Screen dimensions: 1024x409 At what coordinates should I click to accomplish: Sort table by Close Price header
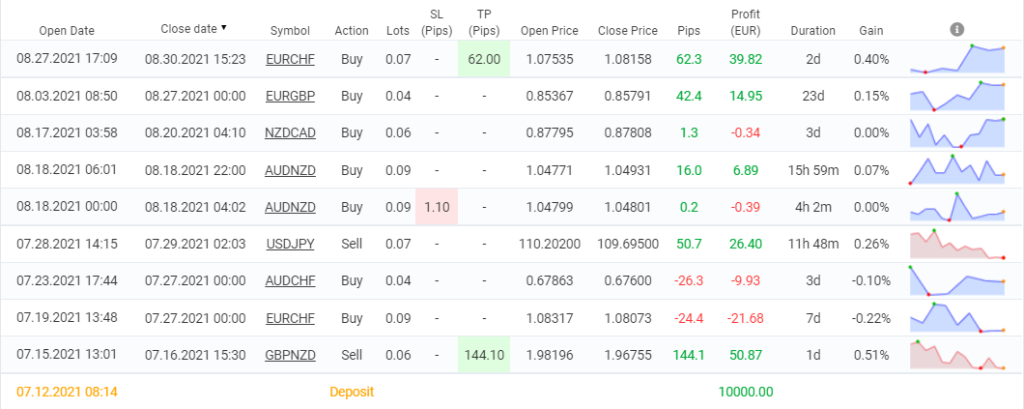pos(628,31)
